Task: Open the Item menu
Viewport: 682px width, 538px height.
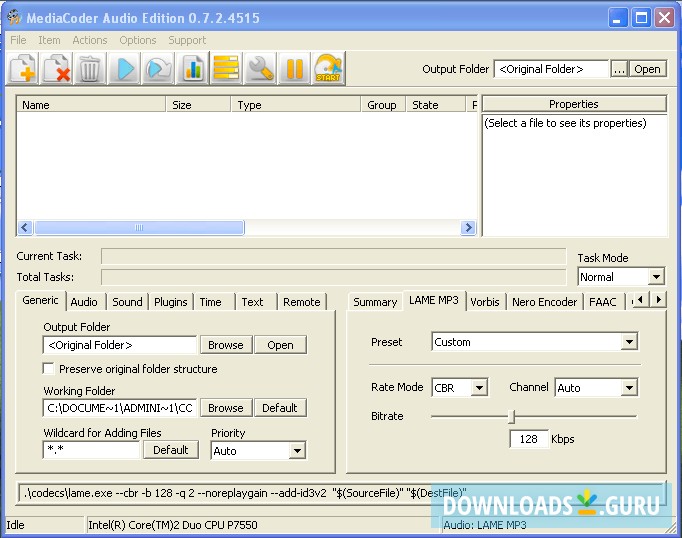Action: pyautogui.click(x=49, y=40)
